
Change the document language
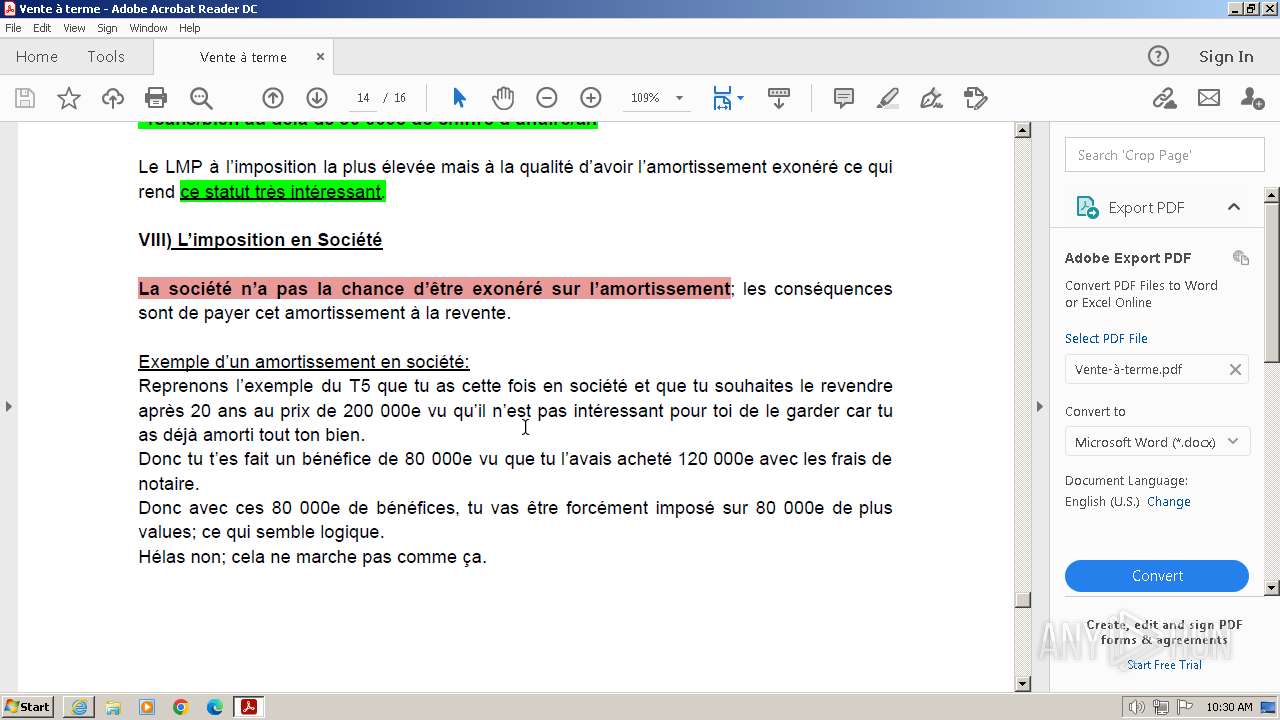click(x=1168, y=502)
